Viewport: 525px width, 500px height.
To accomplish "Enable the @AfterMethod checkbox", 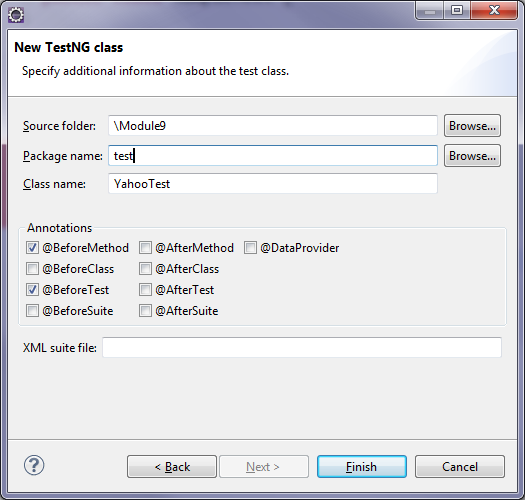I will click(145, 248).
